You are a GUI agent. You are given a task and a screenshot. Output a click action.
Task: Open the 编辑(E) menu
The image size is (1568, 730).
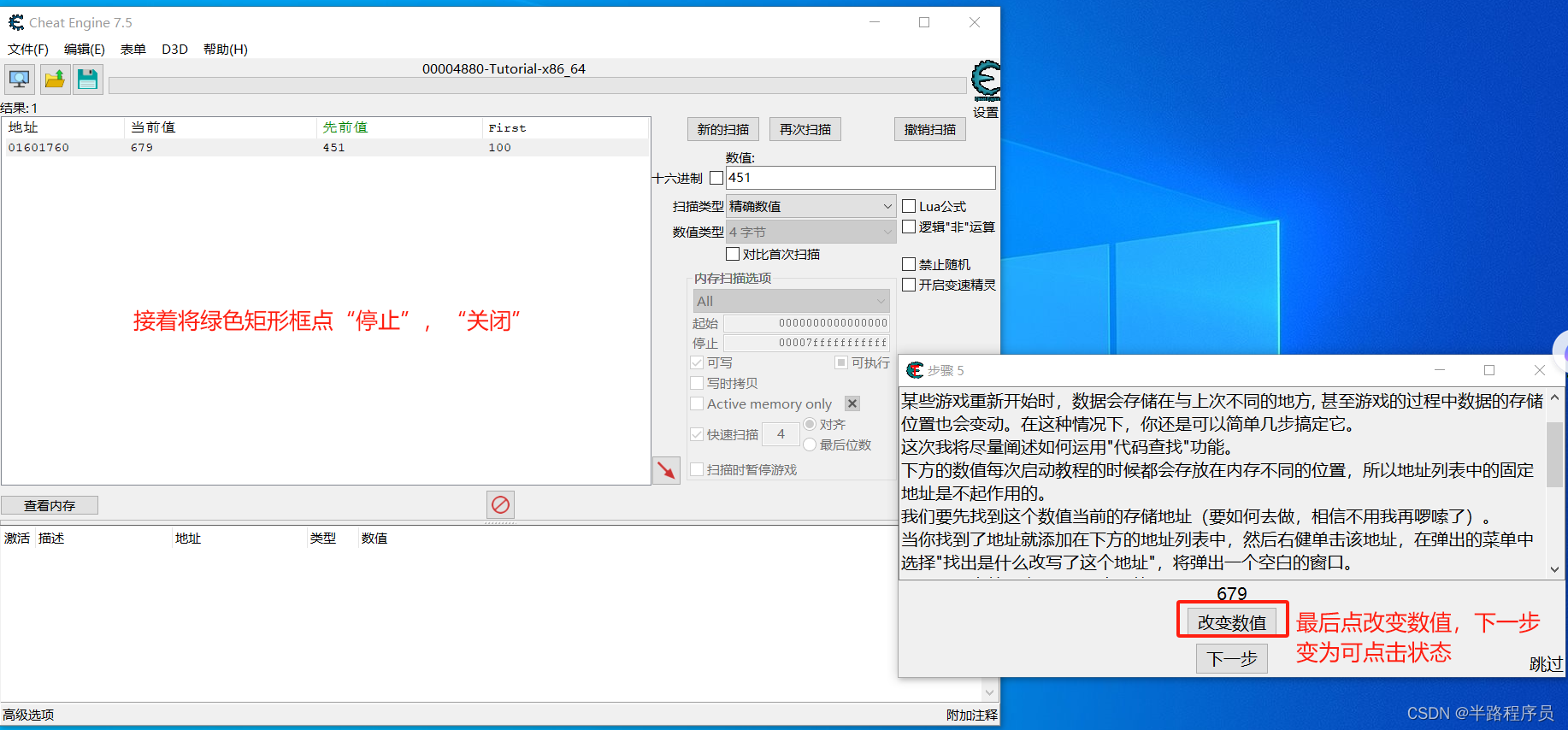85,50
